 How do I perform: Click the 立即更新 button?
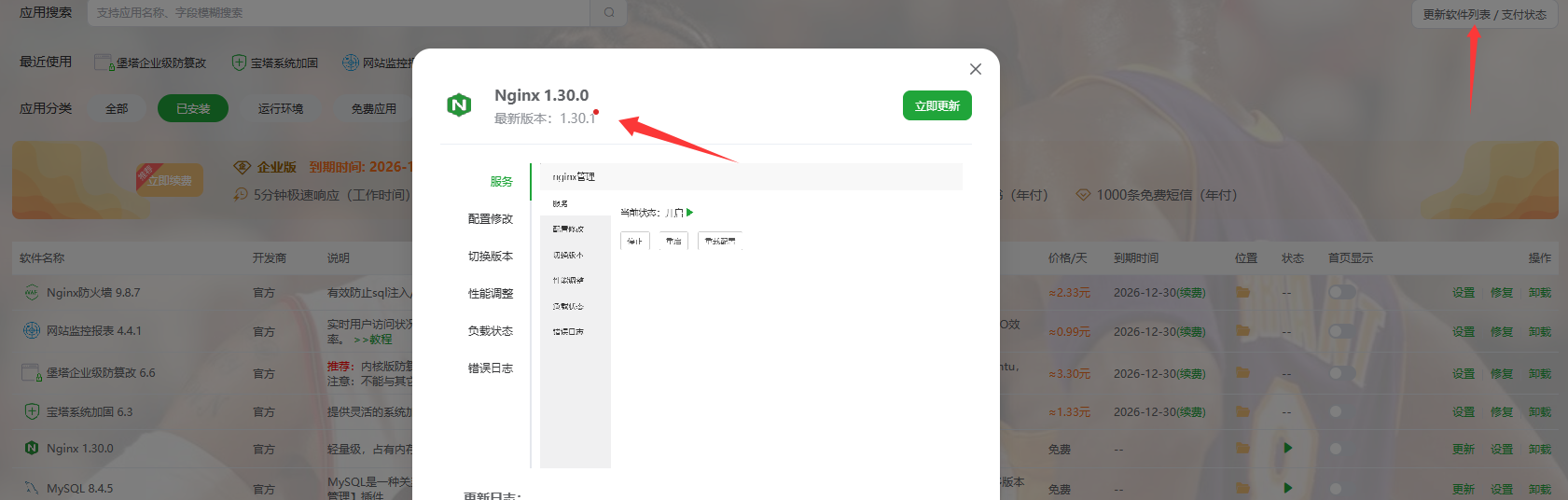pos(937,105)
